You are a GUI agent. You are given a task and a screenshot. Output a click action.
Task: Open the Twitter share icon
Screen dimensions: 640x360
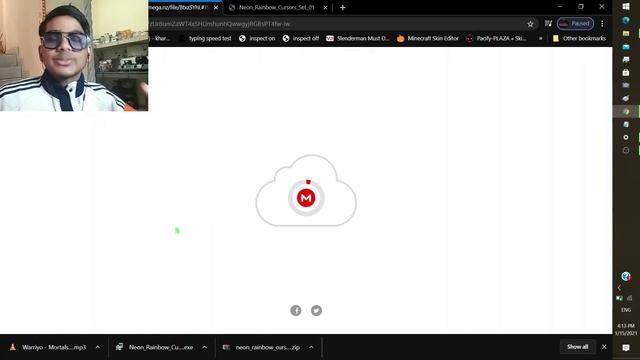coord(316,311)
